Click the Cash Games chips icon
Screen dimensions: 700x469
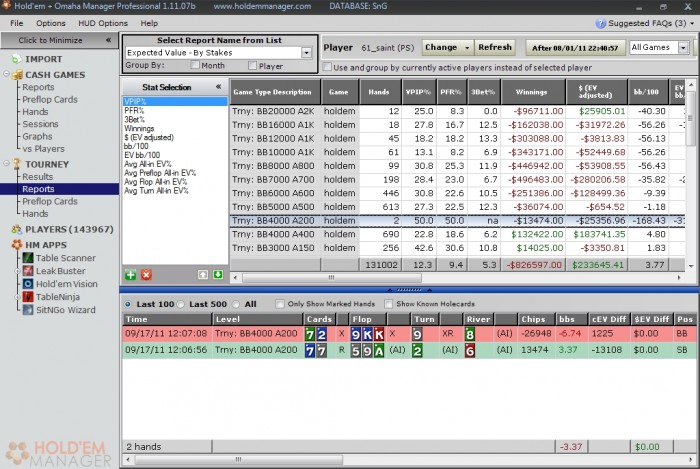click(17, 75)
